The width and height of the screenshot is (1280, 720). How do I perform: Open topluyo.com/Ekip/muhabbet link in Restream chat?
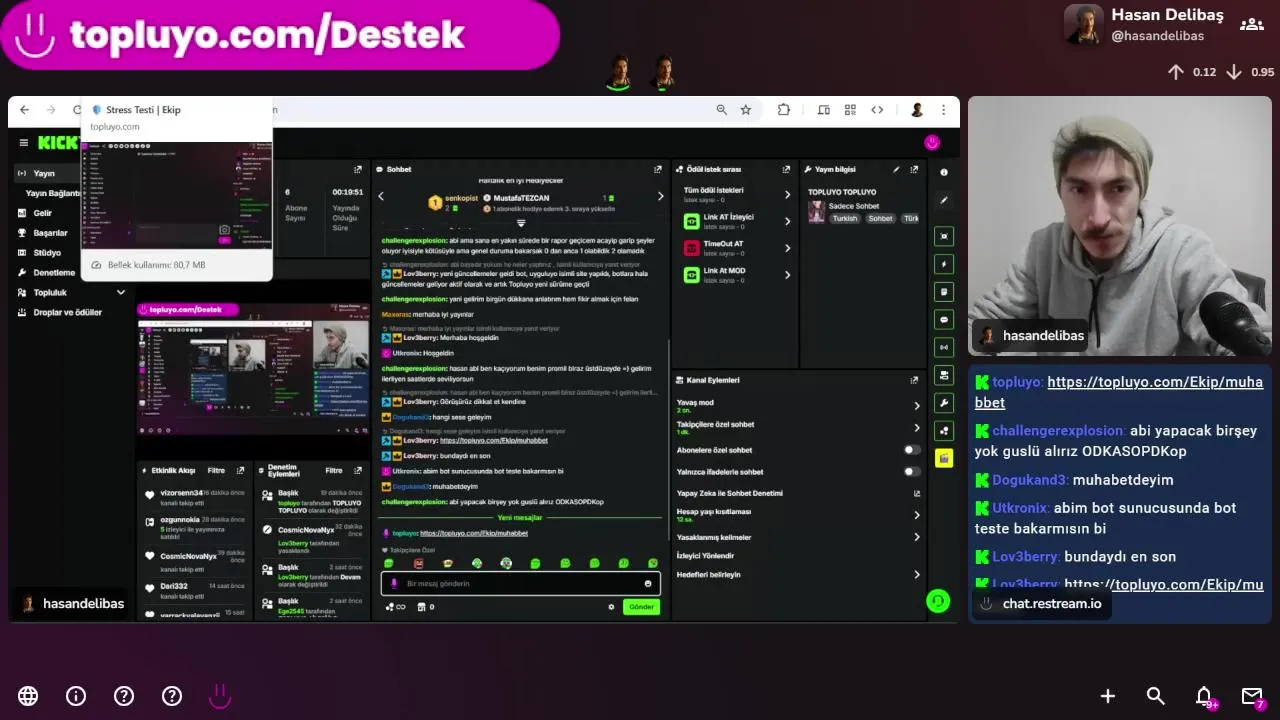click(1119, 392)
